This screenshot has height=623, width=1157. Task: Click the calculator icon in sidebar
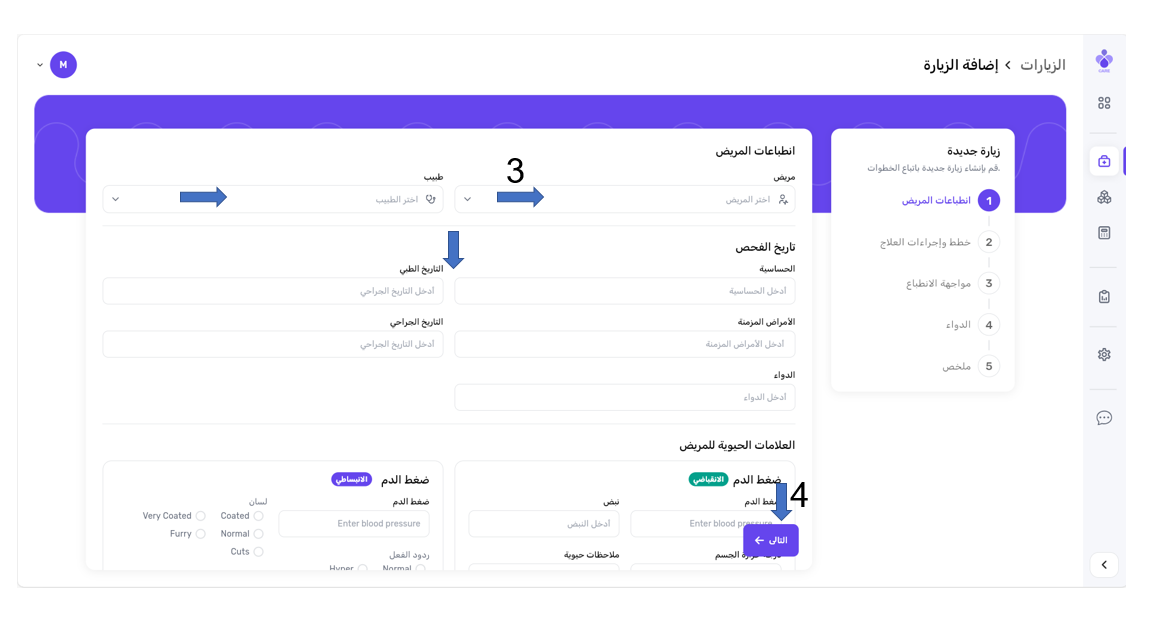pyautogui.click(x=1104, y=233)
